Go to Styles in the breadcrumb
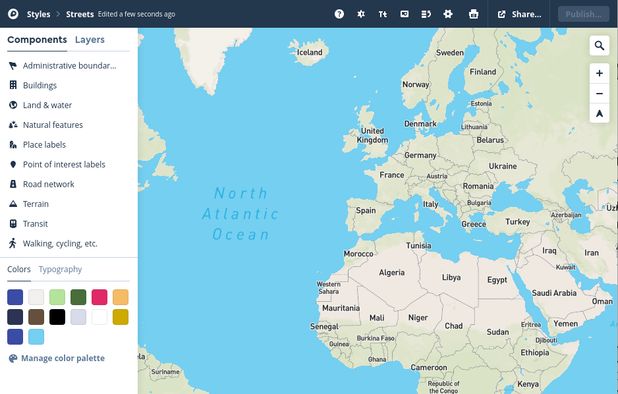 (38, 14)
